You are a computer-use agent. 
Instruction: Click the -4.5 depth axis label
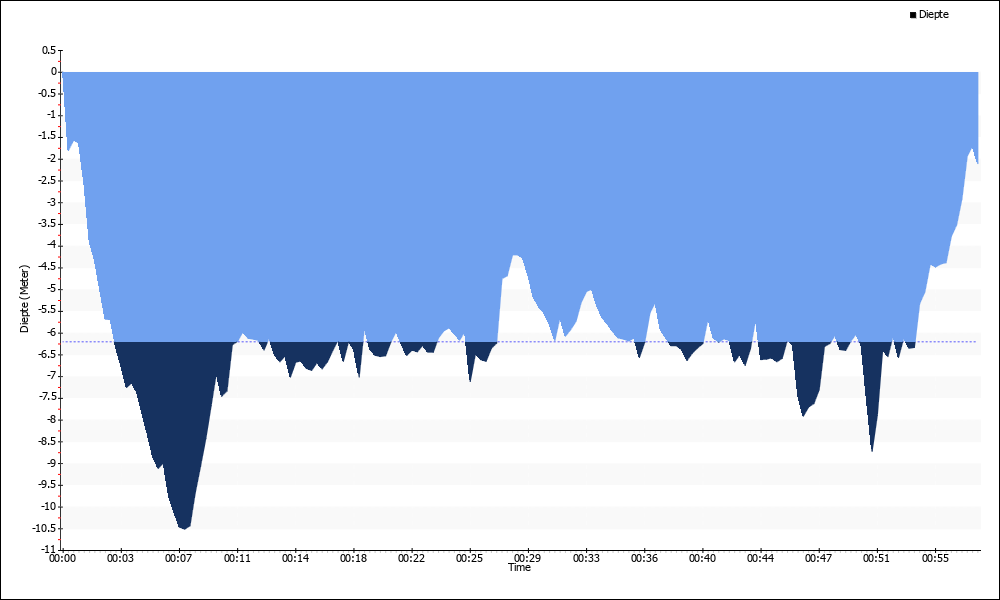47,267
